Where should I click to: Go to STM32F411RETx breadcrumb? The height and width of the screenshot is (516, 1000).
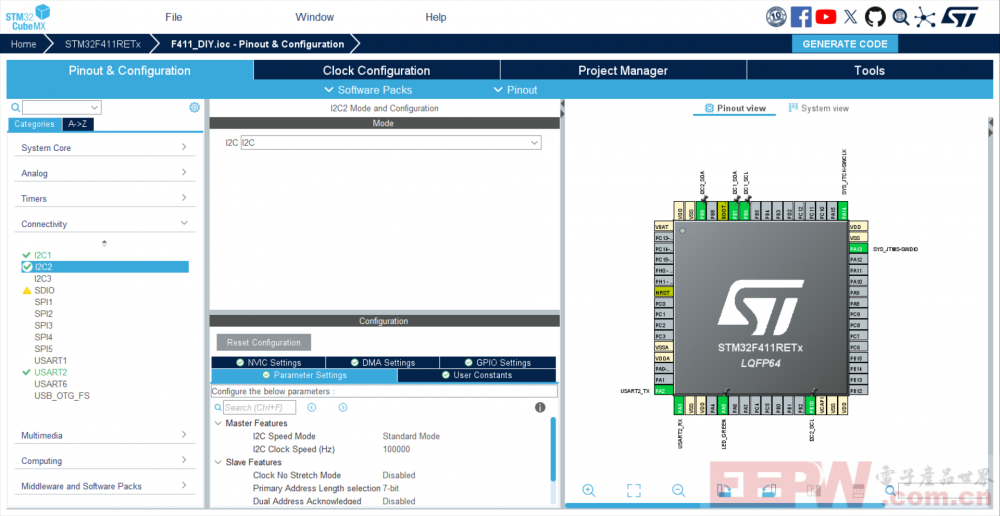point(103,44)
